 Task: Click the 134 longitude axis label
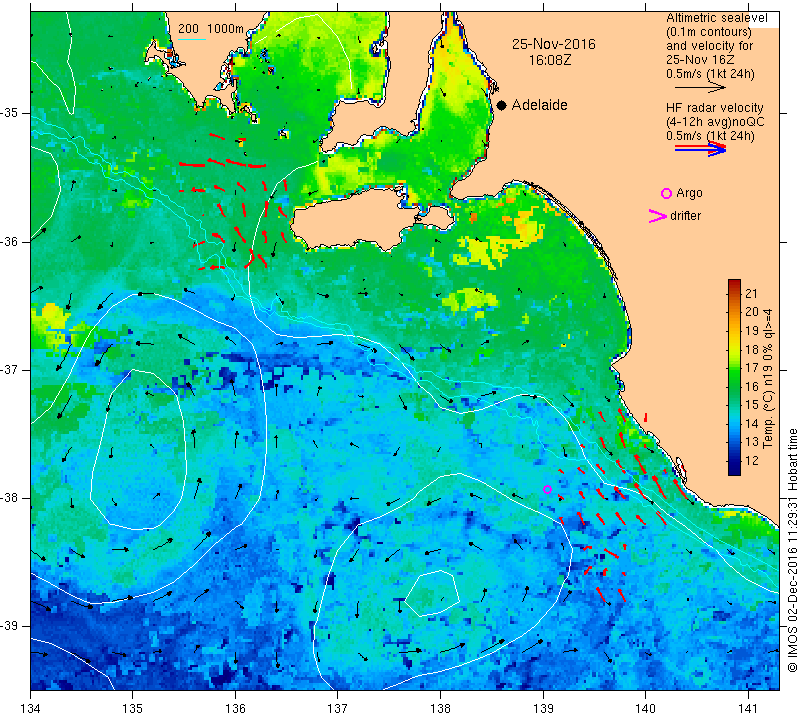31,709
